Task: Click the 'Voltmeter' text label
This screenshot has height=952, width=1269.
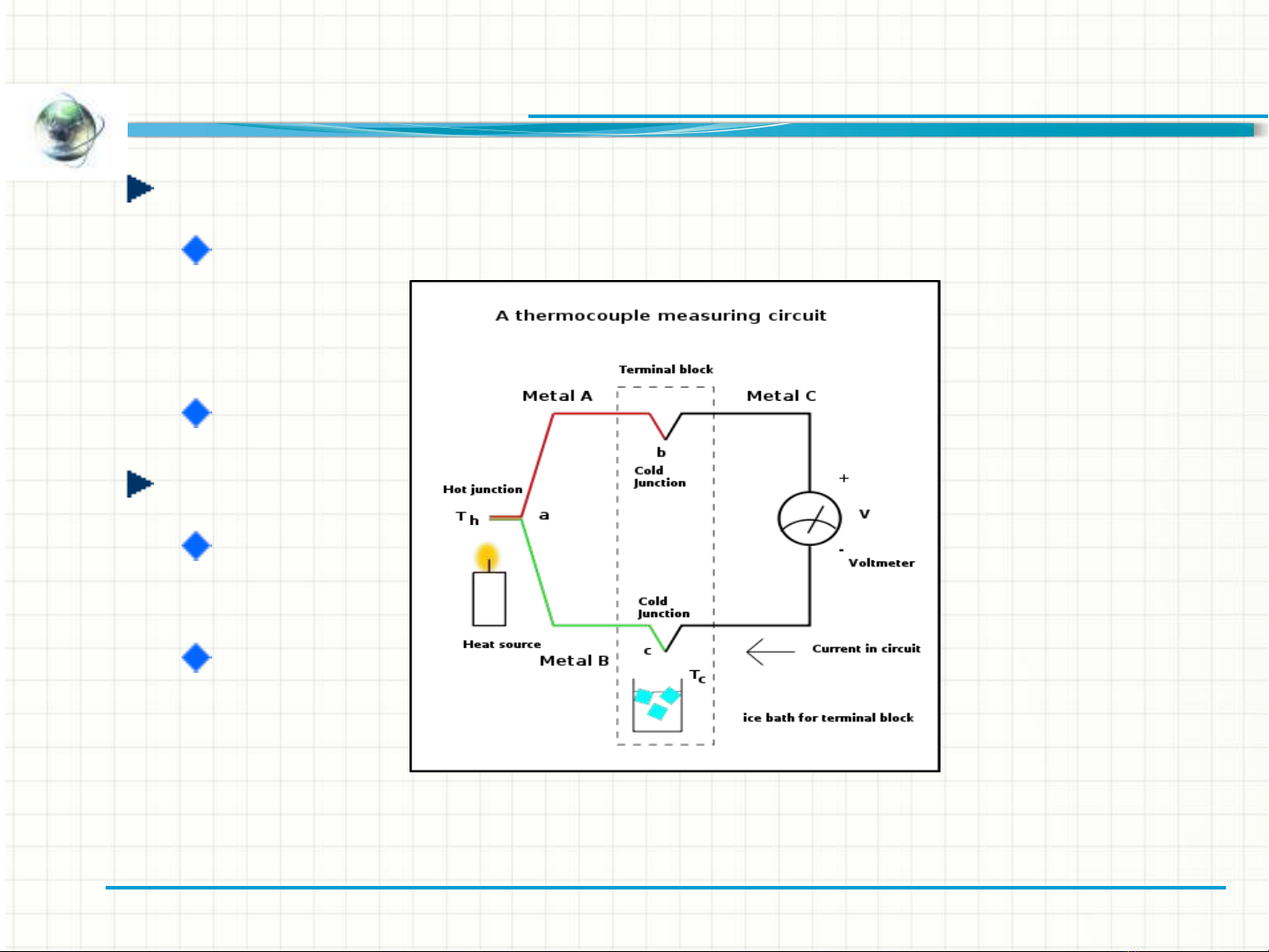Action: 882,563
